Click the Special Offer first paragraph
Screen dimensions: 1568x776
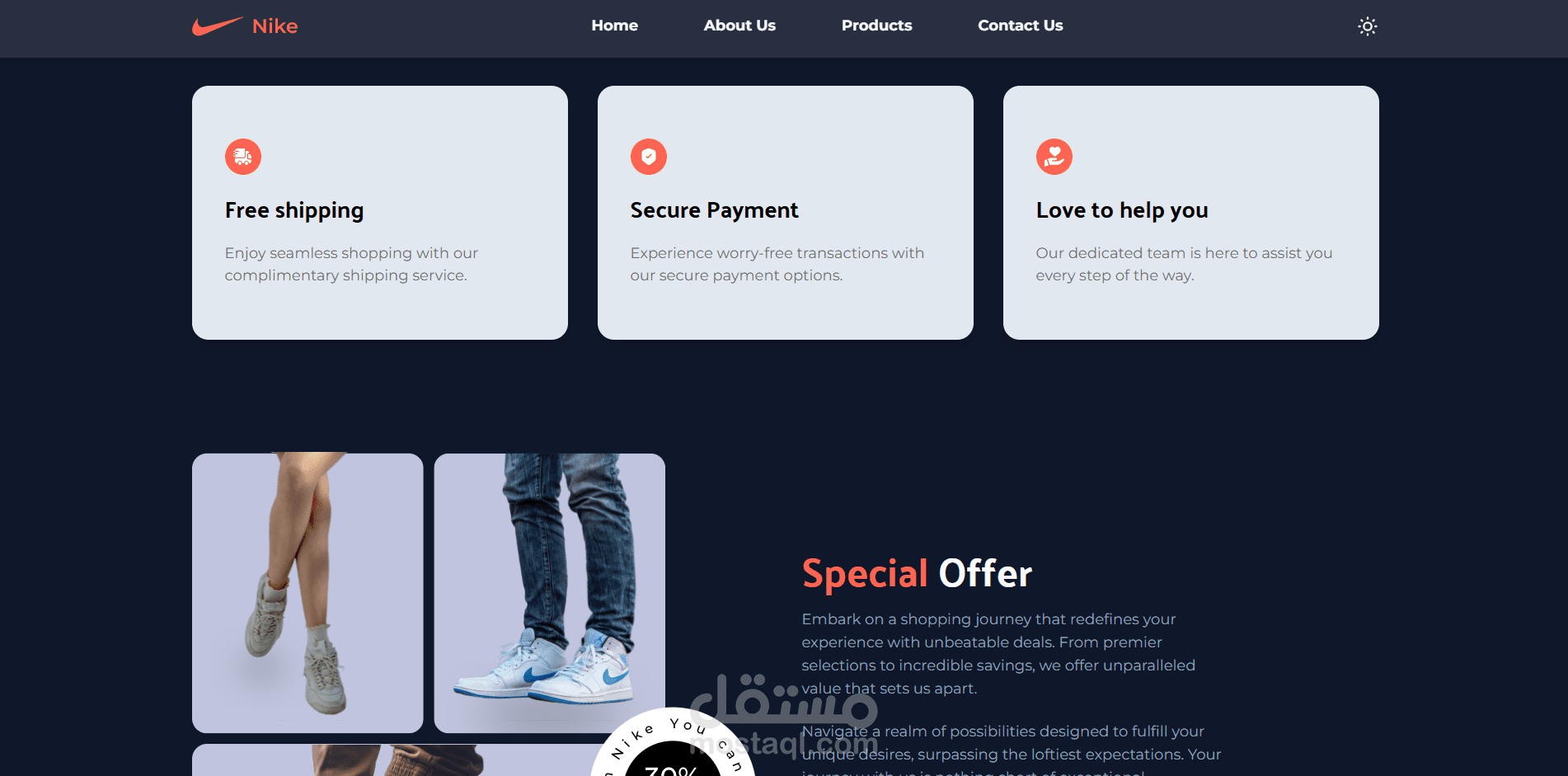(x=998, y=654)
